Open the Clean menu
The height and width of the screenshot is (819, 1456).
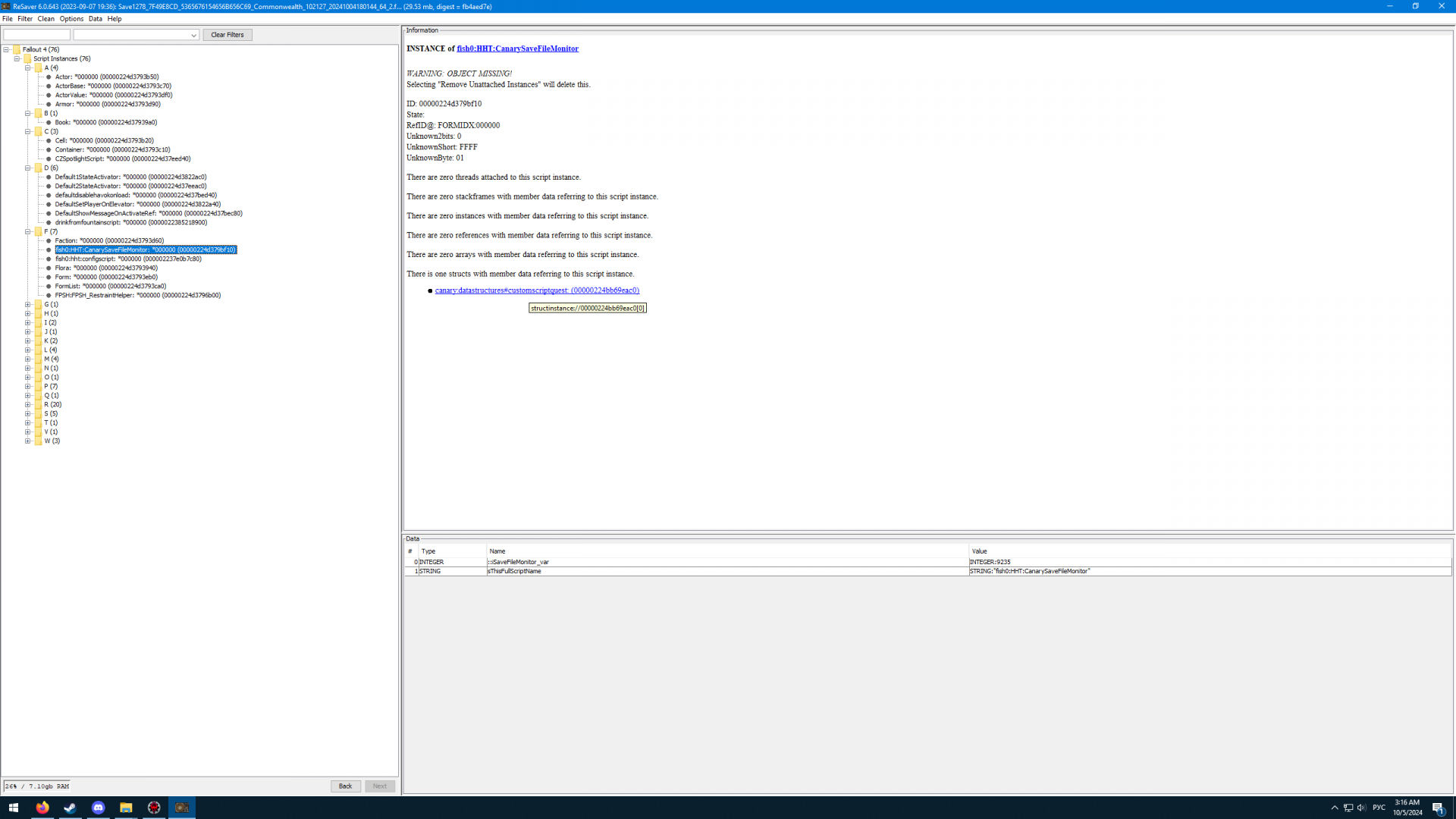click(45, 19)
